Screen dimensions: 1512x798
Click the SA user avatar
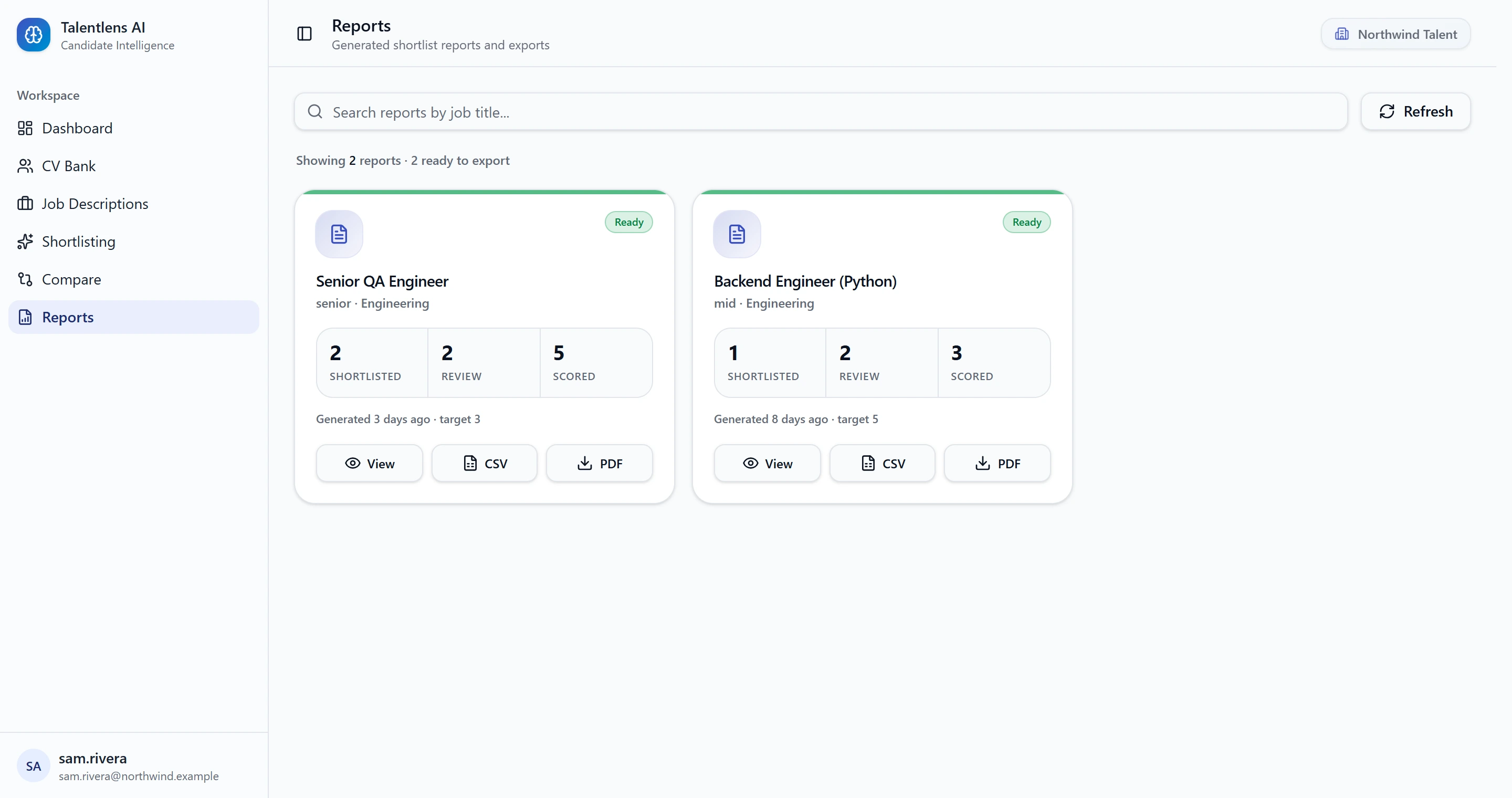(x=34, y=766)
